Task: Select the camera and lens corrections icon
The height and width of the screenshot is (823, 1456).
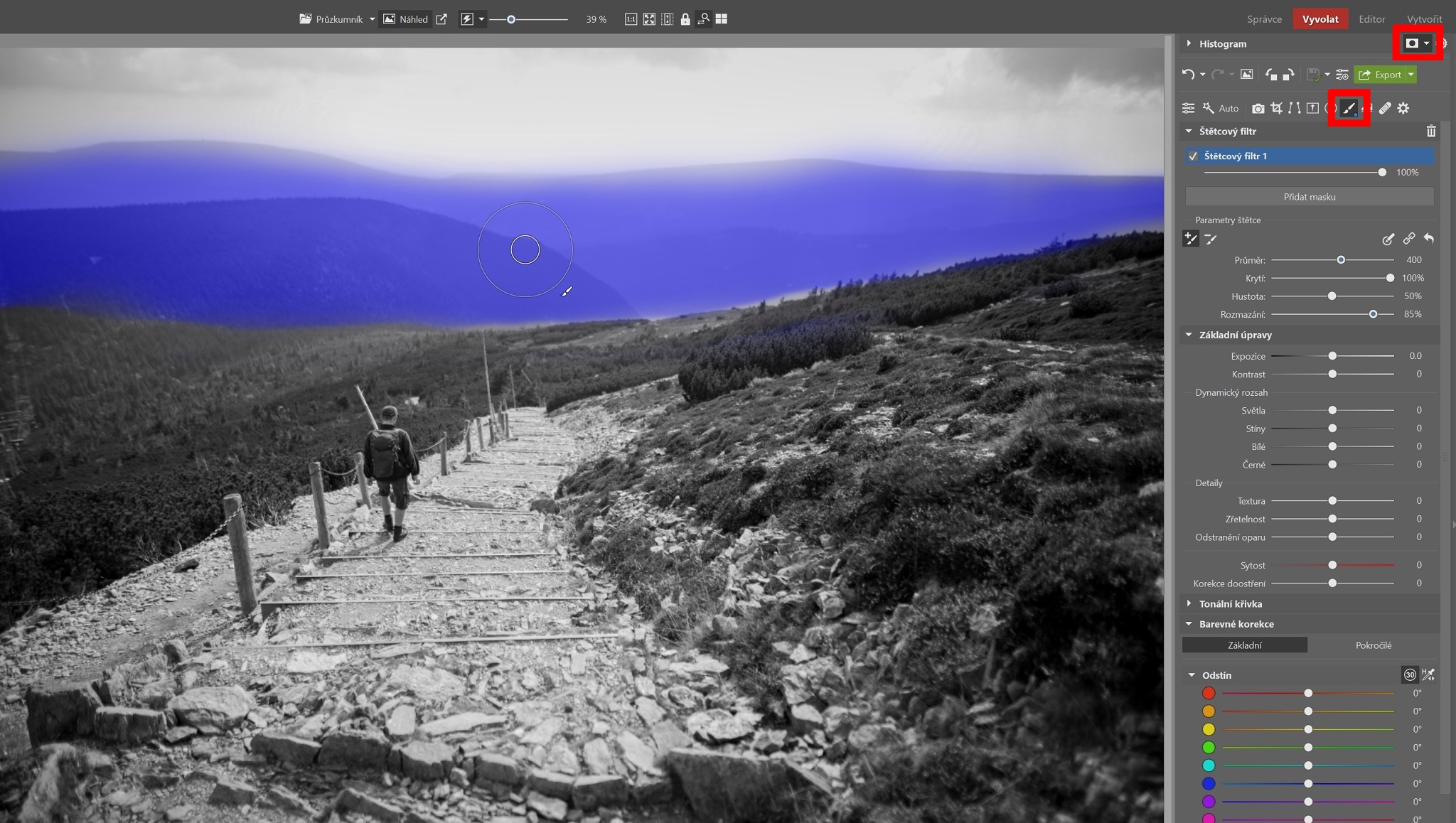Action: pos(1258,108)
